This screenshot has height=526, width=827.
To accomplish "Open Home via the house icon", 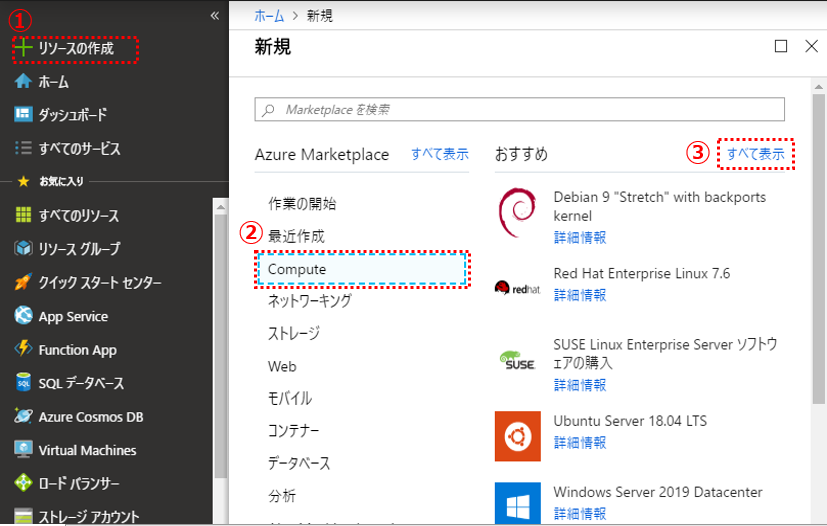I will click(x=23, y=81).
